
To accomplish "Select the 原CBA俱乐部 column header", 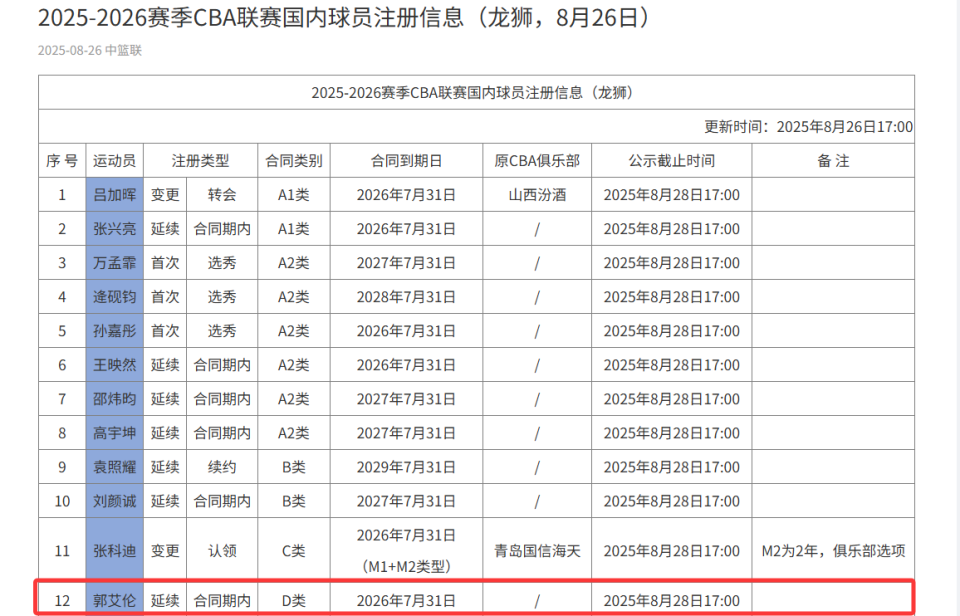I will pos(537,160).
